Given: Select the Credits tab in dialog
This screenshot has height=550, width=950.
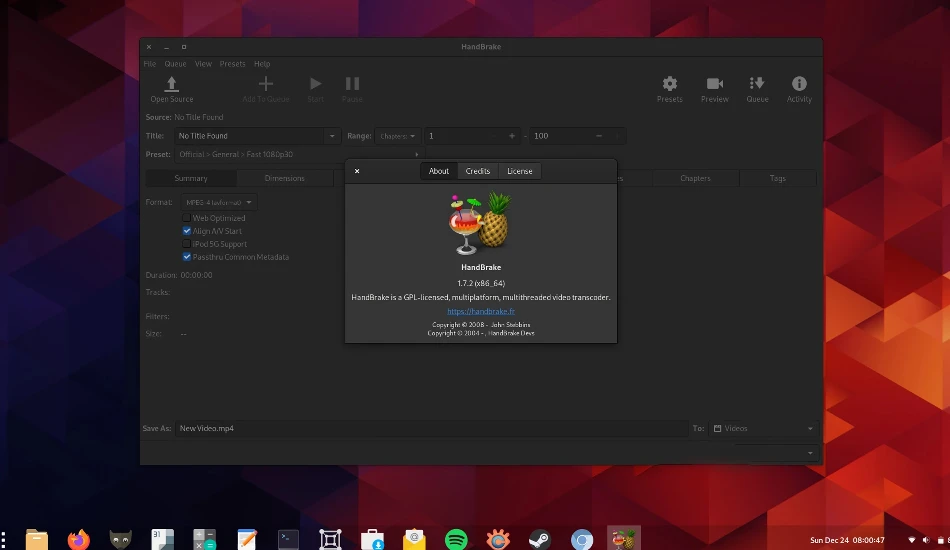Looking at the screenshot, I should pyautogui.click(x=477, y=171).
